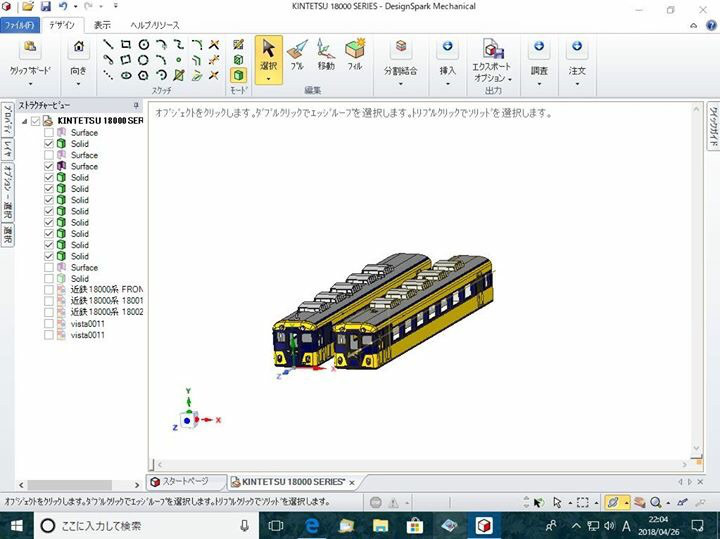Viewport: 720px width, 539px height.
Task: Switch to 3D mode icon
Action: pyautogui.click(x=238, y=75)
